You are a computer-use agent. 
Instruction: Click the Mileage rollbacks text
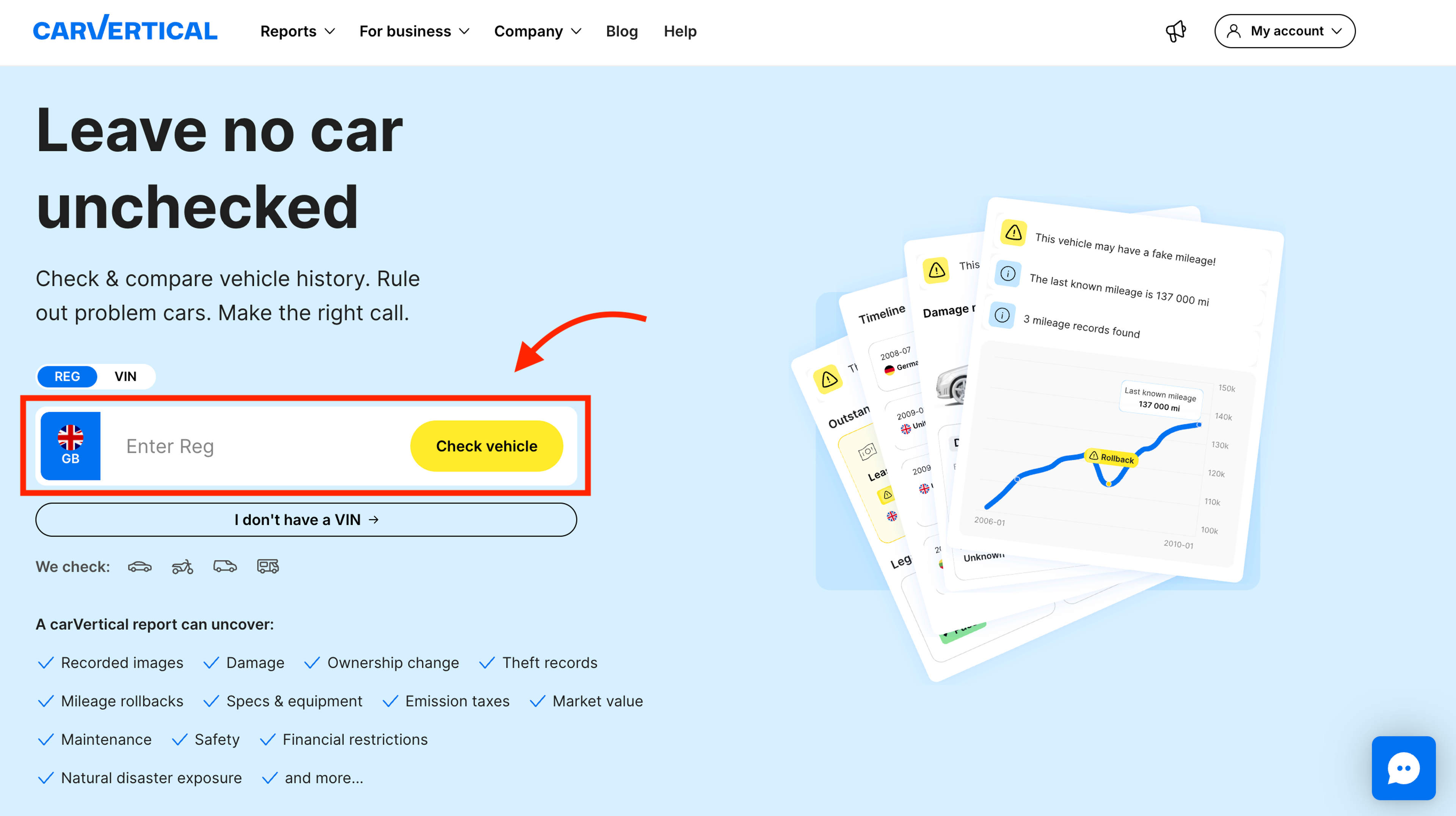(x=122, y=701)
